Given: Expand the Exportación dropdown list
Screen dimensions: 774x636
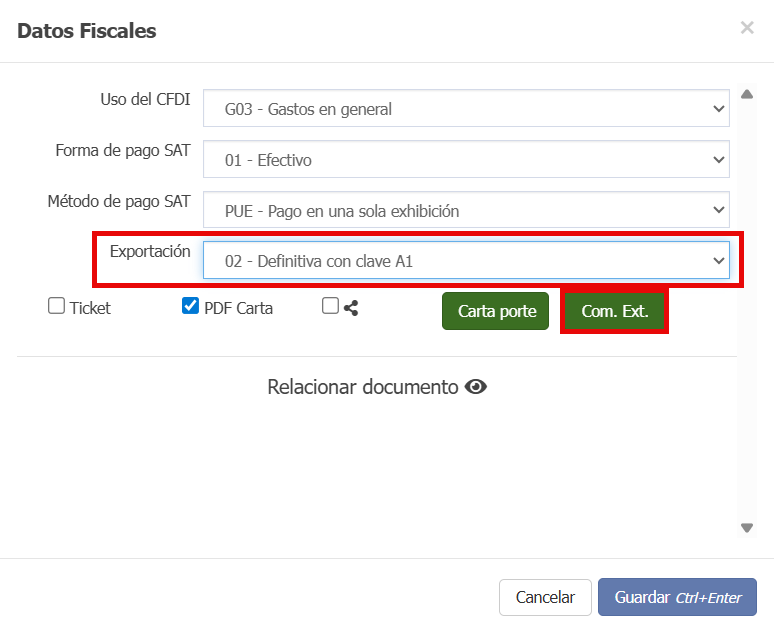Looking at the screenshot, I should (x=466, y=261).
